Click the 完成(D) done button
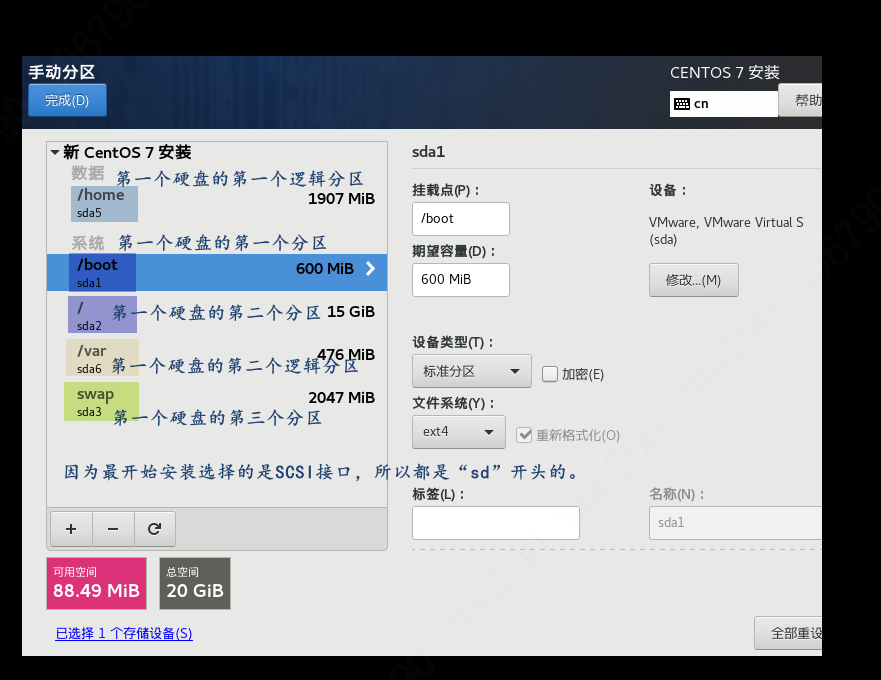Image resolution: width=881 pixels, height=680 pixels. pyautogui.click(x=67, y=100)
